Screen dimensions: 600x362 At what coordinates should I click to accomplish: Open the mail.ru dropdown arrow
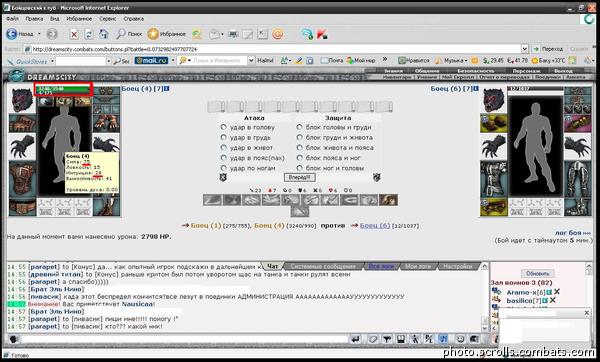(x=173, y=60)
